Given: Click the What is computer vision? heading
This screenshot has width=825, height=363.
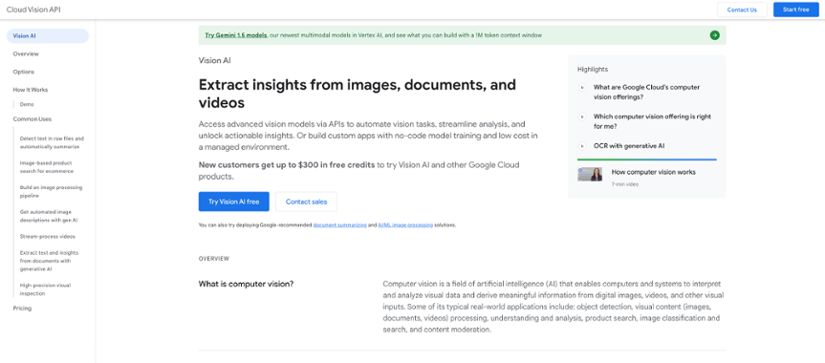Looking at the screenshot, I should point(246,284).
